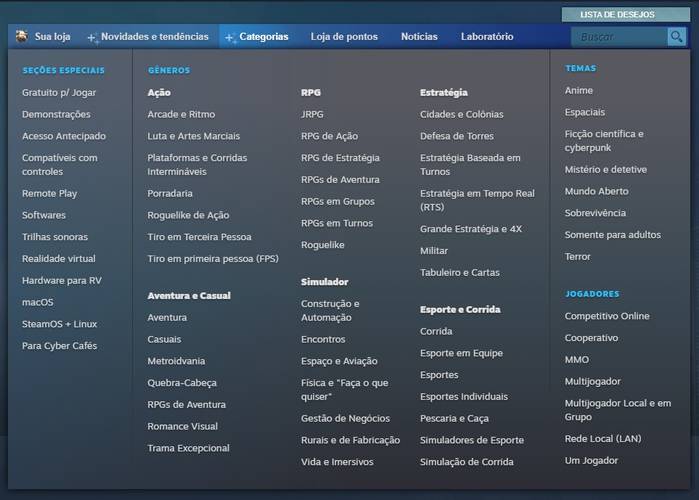
Task: Select Defesa de Torres
Action: [456, 136]
